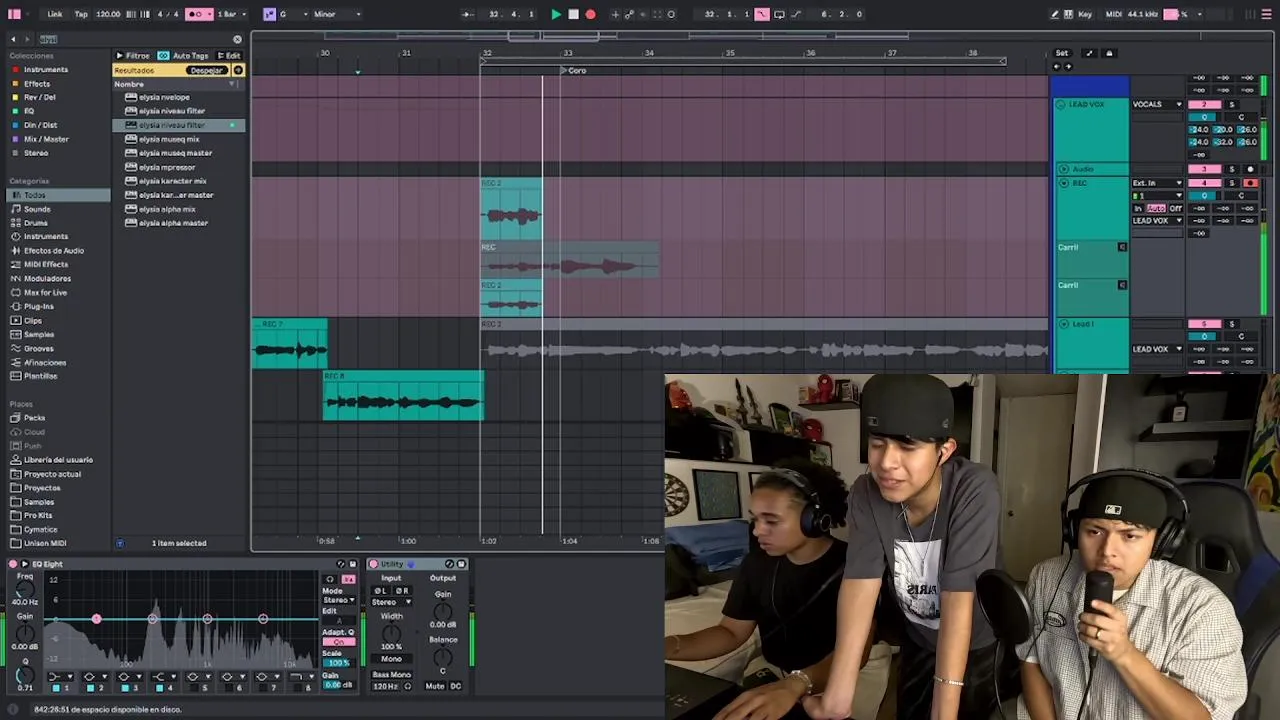Disable EQ Eight band 2 activator
Viewport: 1280px width, 720px height.
coord(90,688)
